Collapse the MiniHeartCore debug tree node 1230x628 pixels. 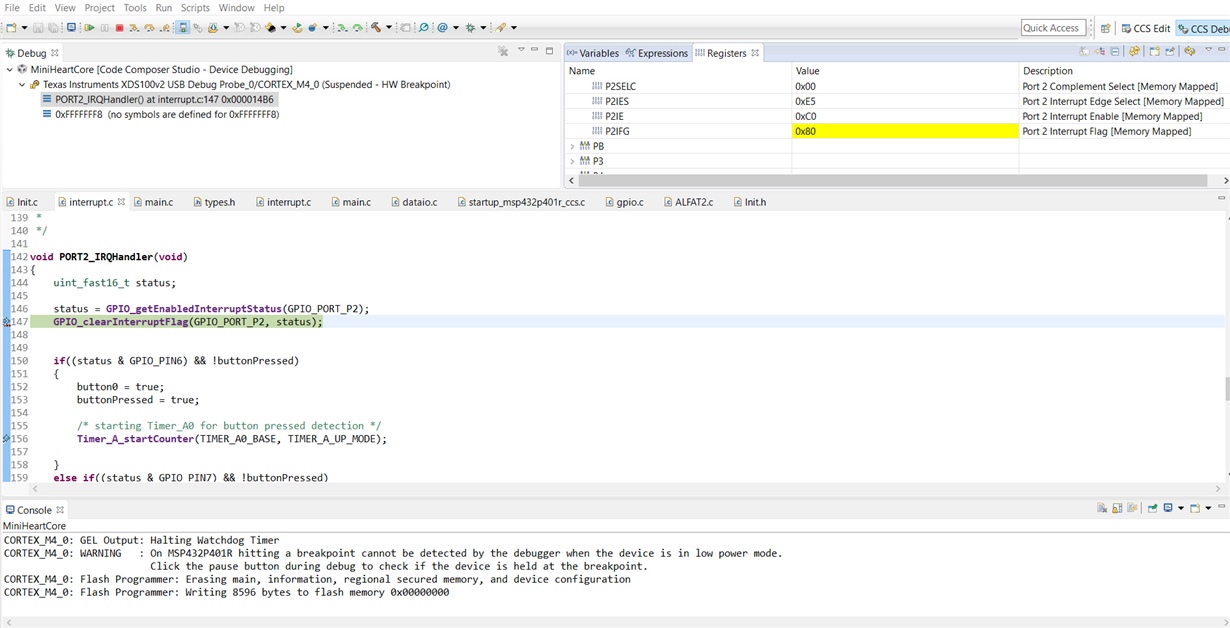click(9, 70)
